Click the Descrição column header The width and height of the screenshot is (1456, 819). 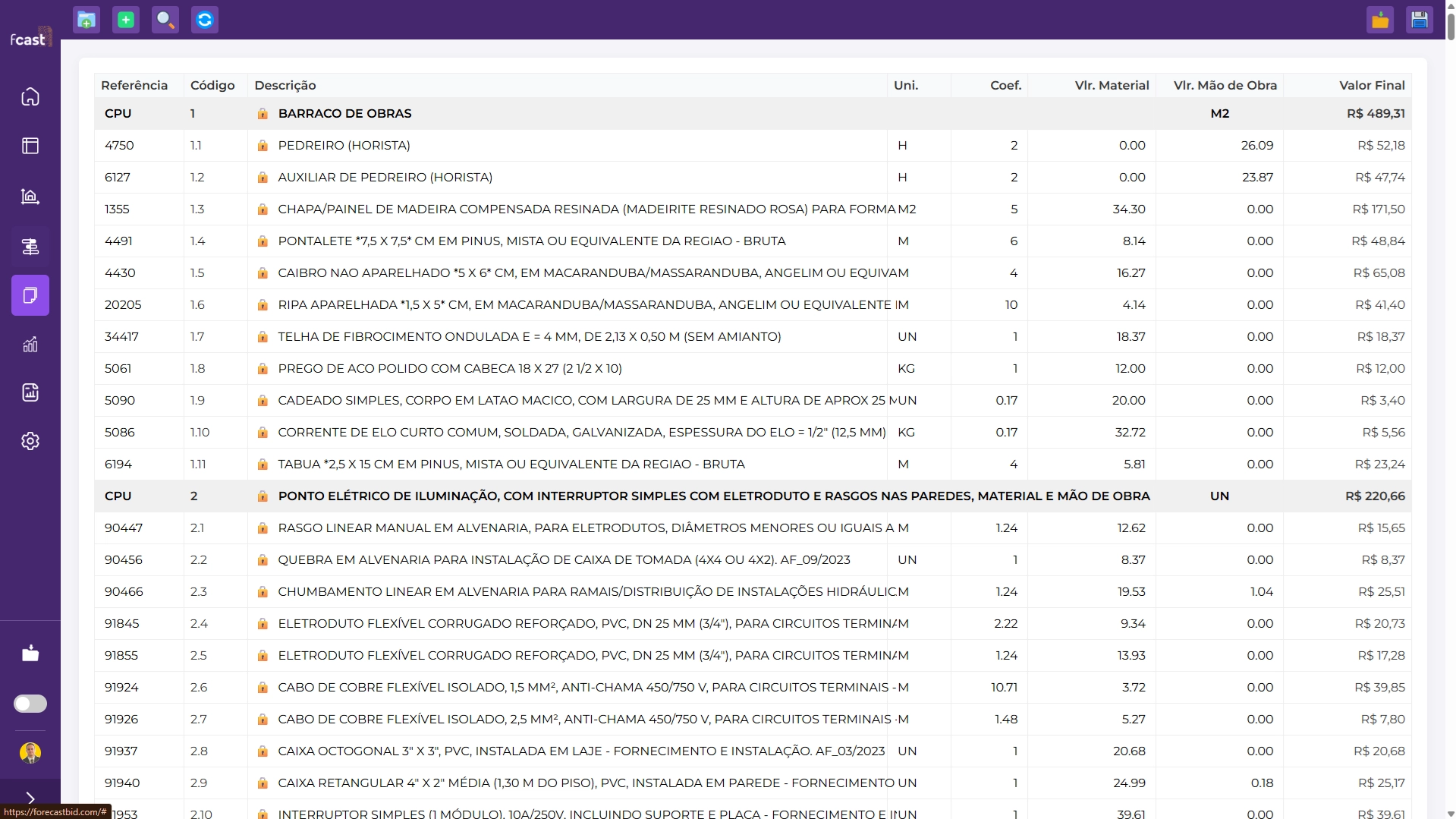click(285, 86)
